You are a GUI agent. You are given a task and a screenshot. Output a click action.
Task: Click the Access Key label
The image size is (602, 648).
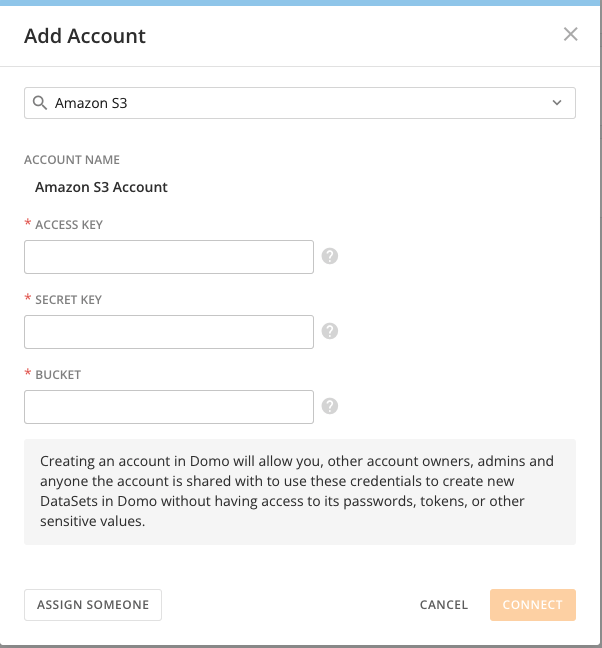tap(68, 225)
